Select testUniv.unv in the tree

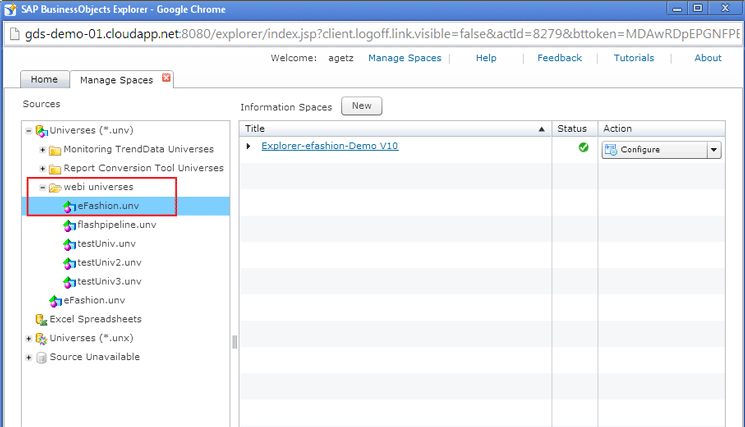pos(106,244)
